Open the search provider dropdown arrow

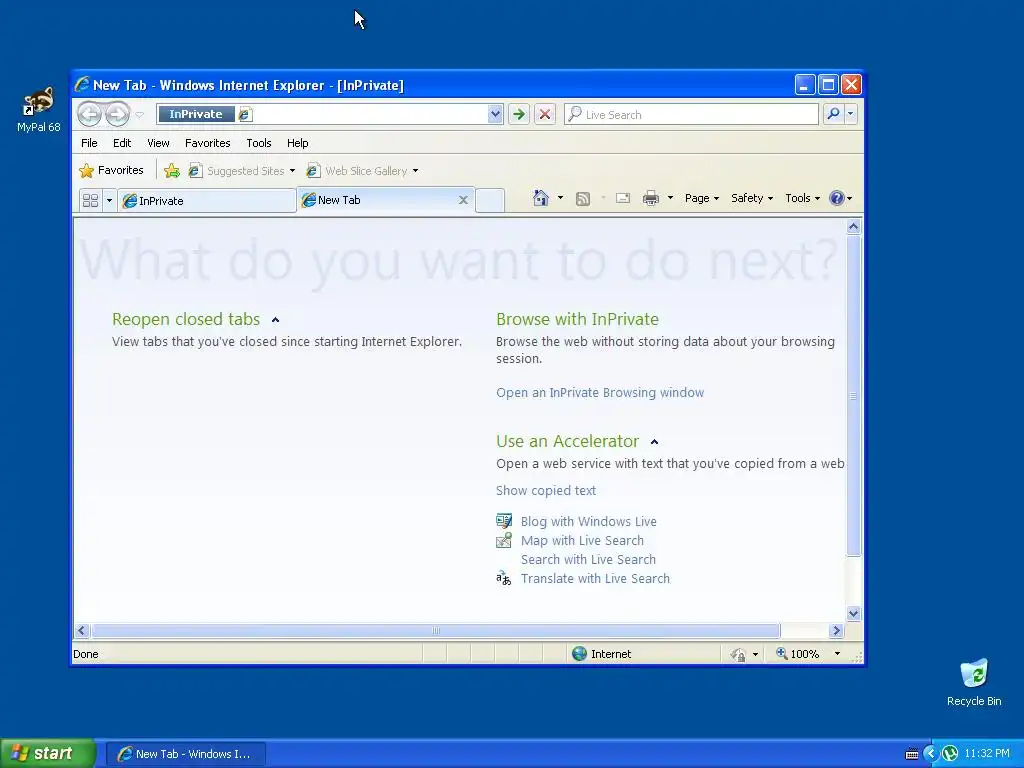850,114
